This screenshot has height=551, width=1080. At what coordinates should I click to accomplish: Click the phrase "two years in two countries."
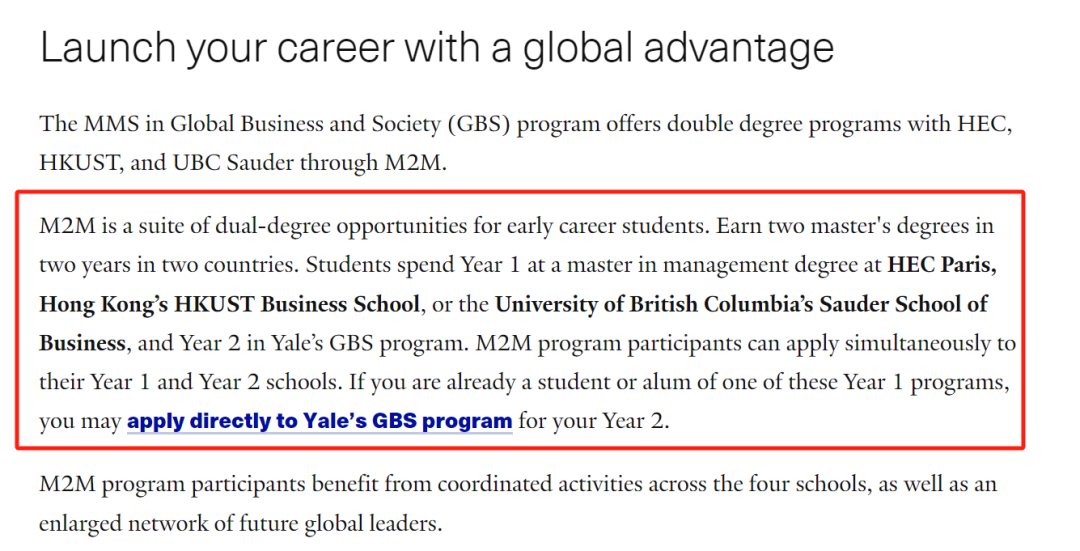[169, 265]
